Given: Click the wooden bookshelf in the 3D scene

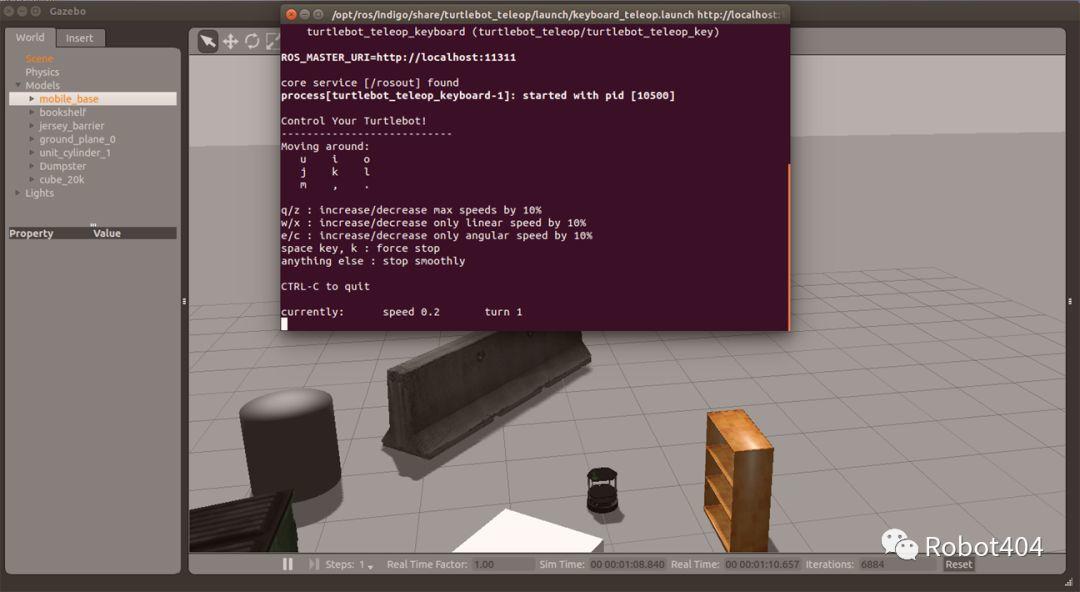Looking at the screenshot, I should click(738, 479).
